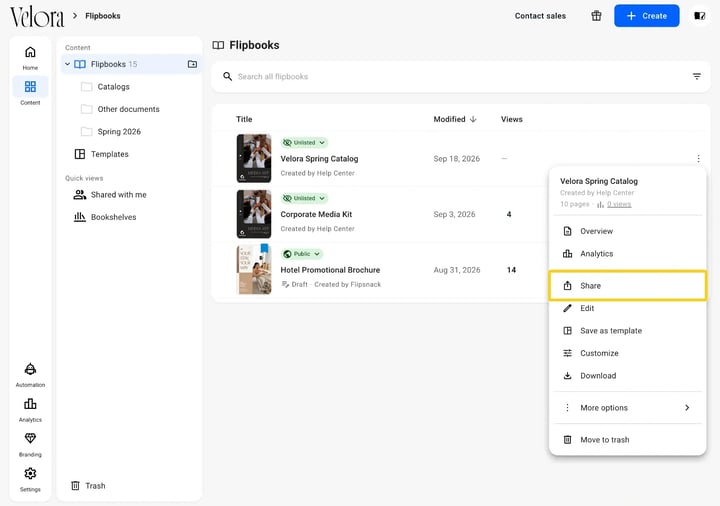Open Automation in the left sidebar

coord(30,375)
